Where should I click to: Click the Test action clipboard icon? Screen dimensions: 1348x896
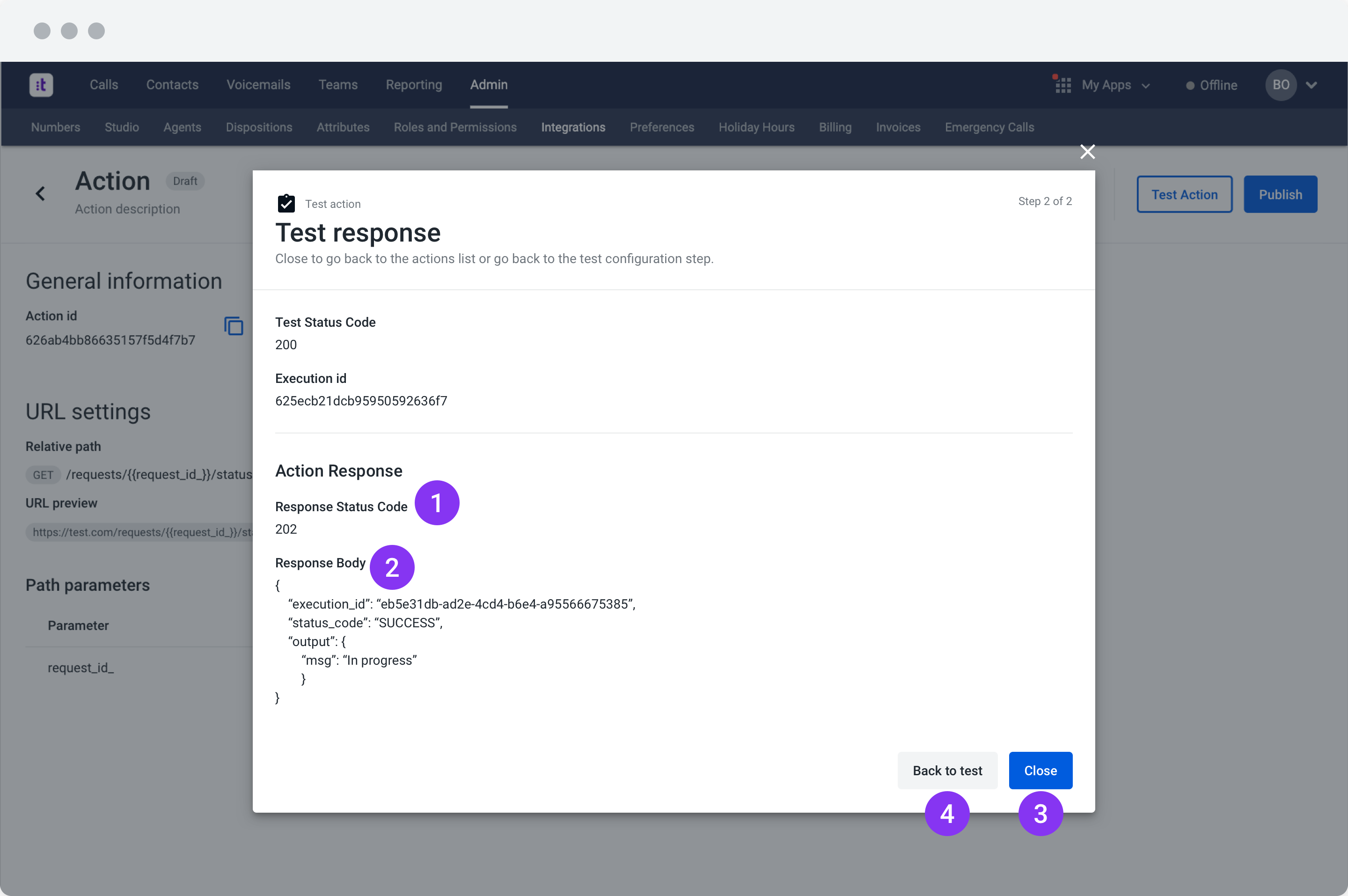[x=286, y=204]
